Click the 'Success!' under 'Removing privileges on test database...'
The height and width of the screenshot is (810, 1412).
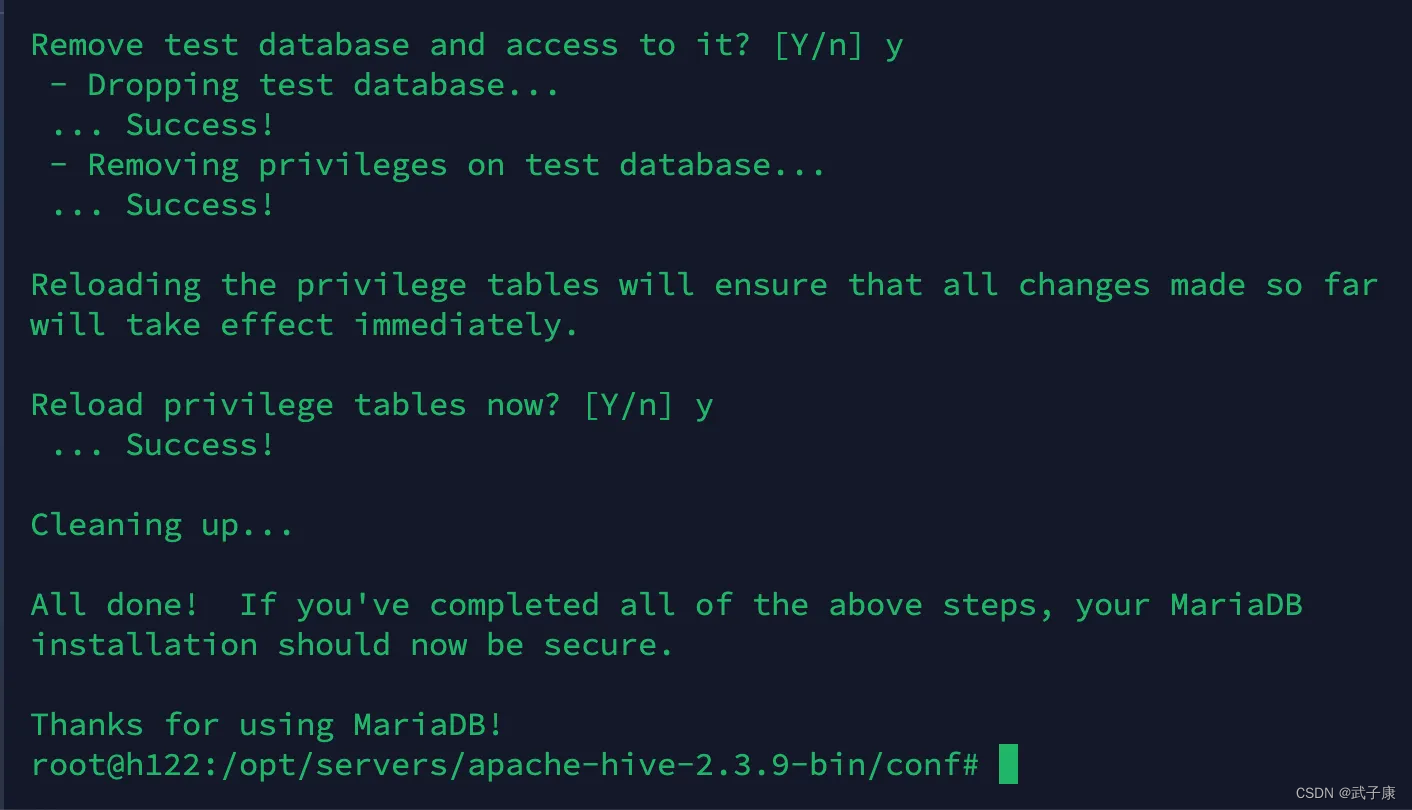tap(200, 205)
